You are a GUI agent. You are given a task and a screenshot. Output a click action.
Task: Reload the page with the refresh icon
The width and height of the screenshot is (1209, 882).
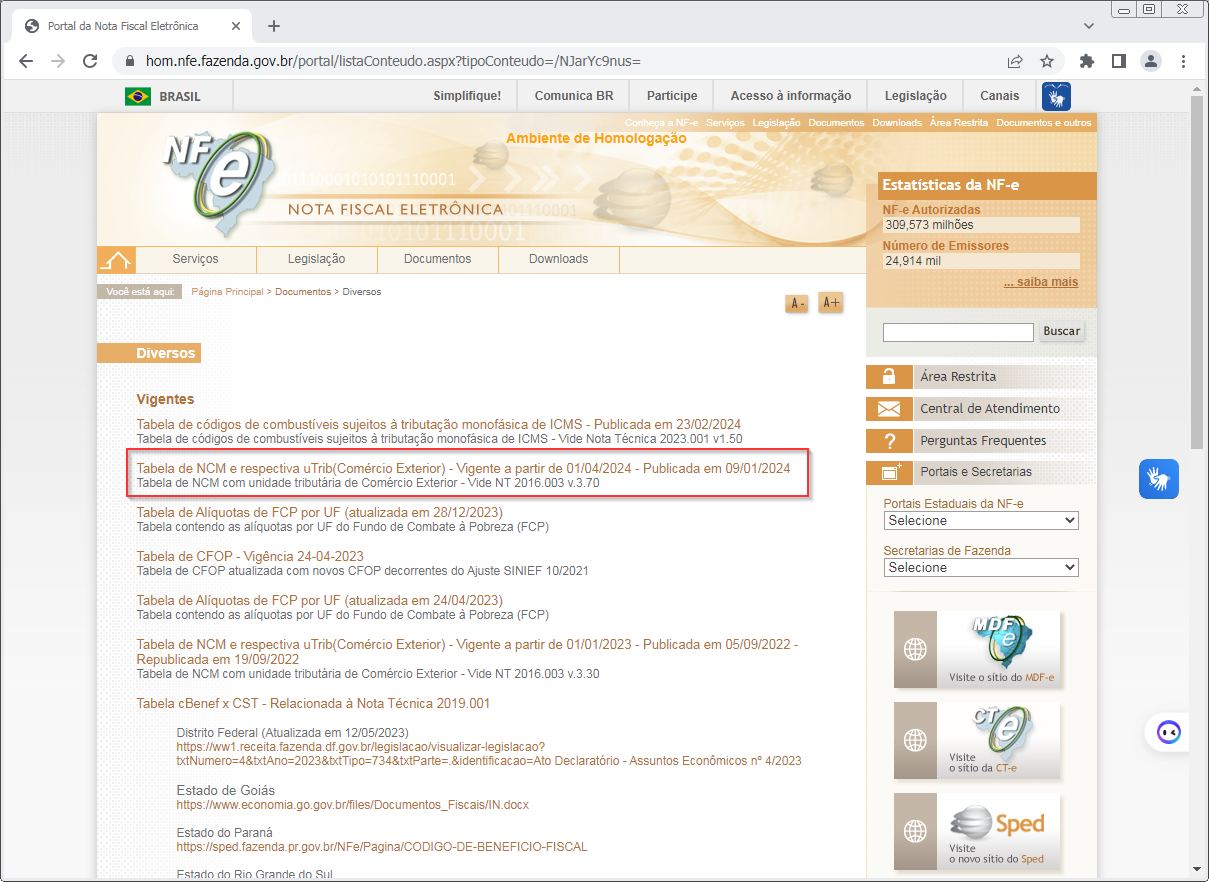pos(90,61)
